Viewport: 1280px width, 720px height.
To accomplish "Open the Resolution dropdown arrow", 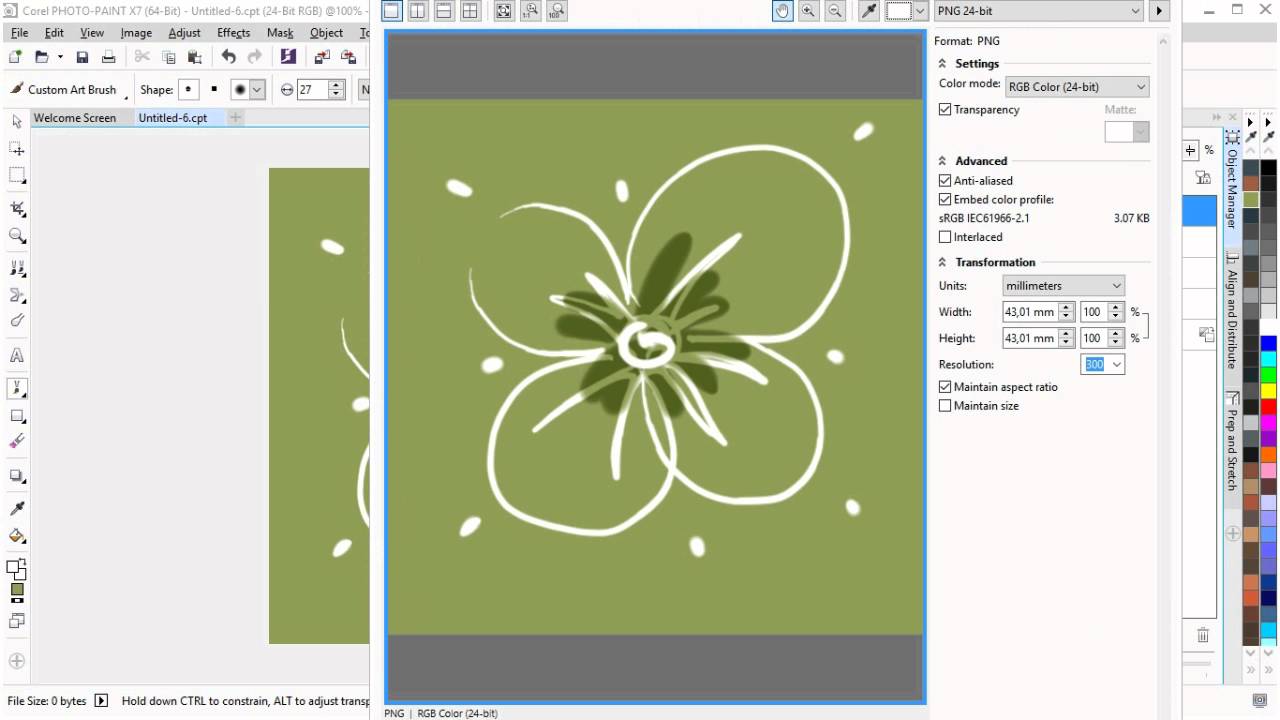I will click(1116, 365).
